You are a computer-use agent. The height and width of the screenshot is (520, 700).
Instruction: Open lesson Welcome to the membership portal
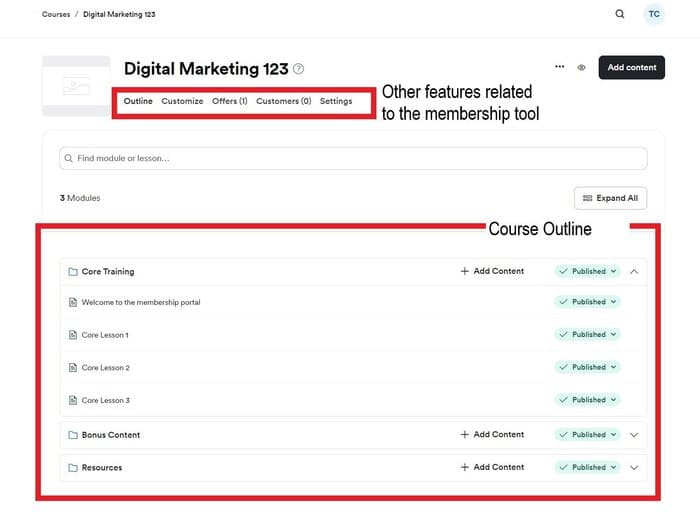point(141,302)
